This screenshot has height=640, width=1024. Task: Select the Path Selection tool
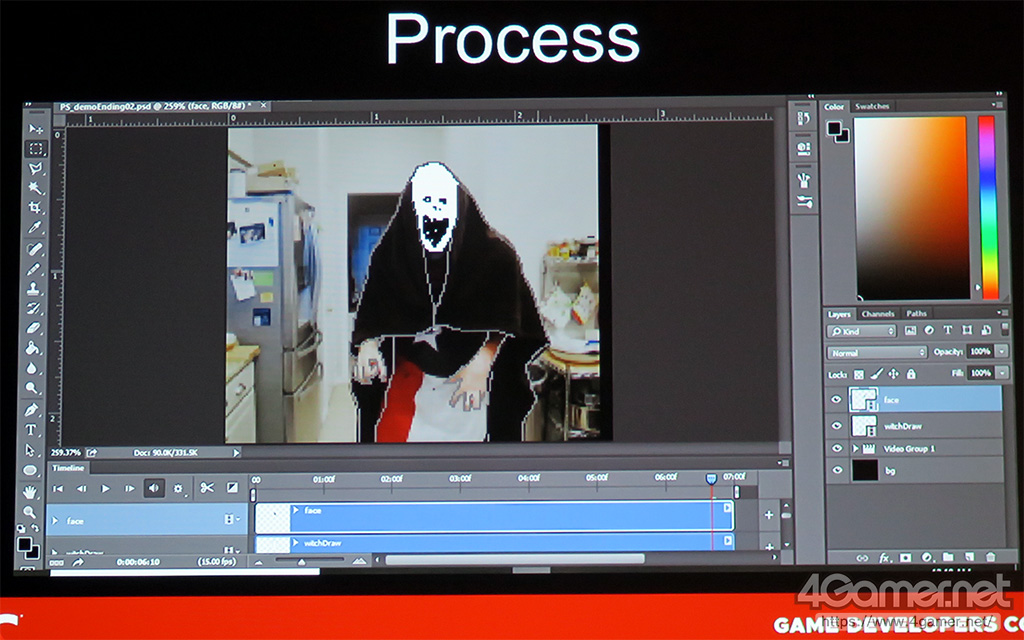point(30,450)
